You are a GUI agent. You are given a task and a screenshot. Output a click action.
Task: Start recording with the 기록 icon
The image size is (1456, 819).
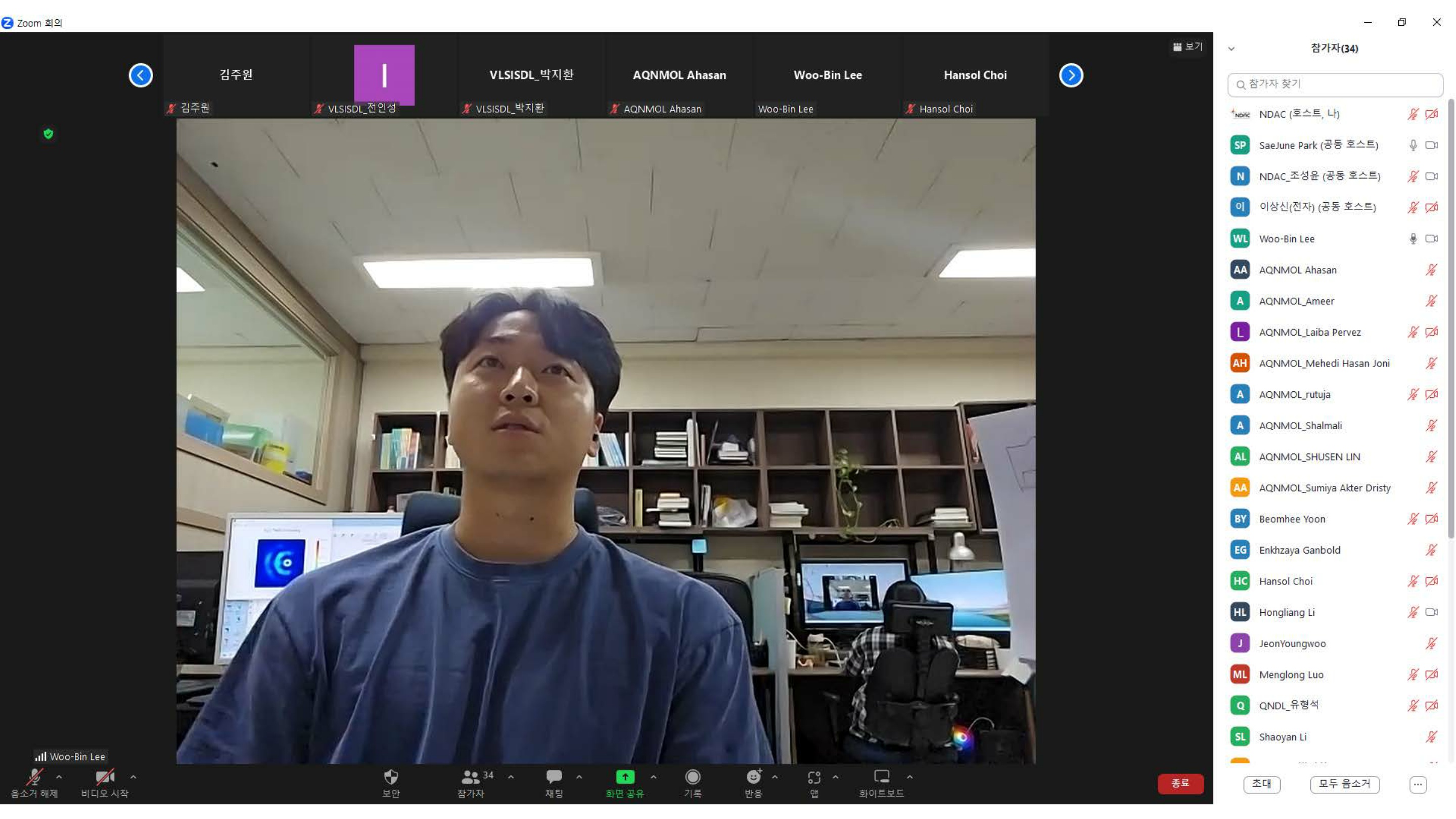point(693,777)
